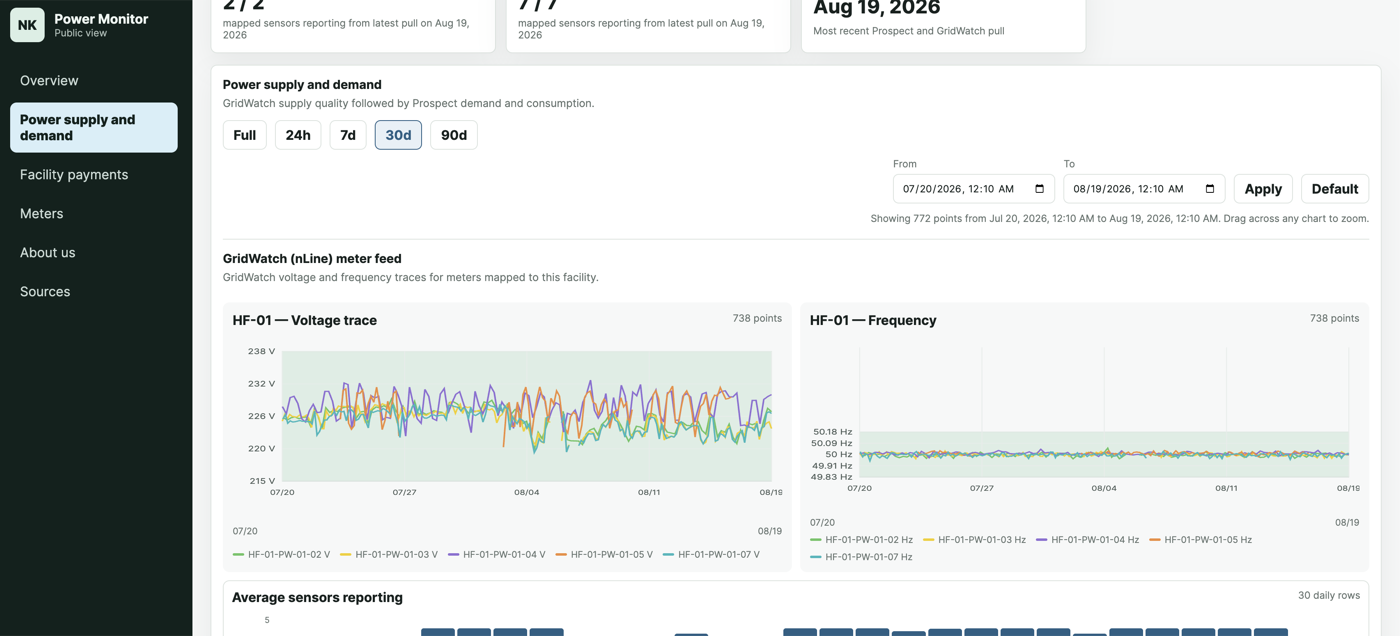Open calendar picker in To date field
This screenshot has width=1400, height=636.
pyautogui.click(x=1210, y=189)
